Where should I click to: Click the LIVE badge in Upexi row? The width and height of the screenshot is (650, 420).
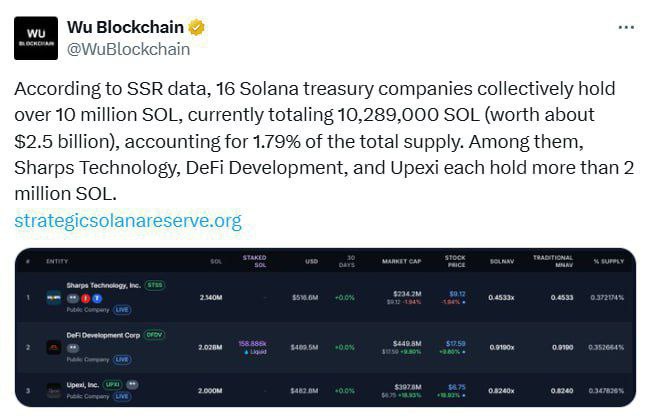click(x=122, y=396)
